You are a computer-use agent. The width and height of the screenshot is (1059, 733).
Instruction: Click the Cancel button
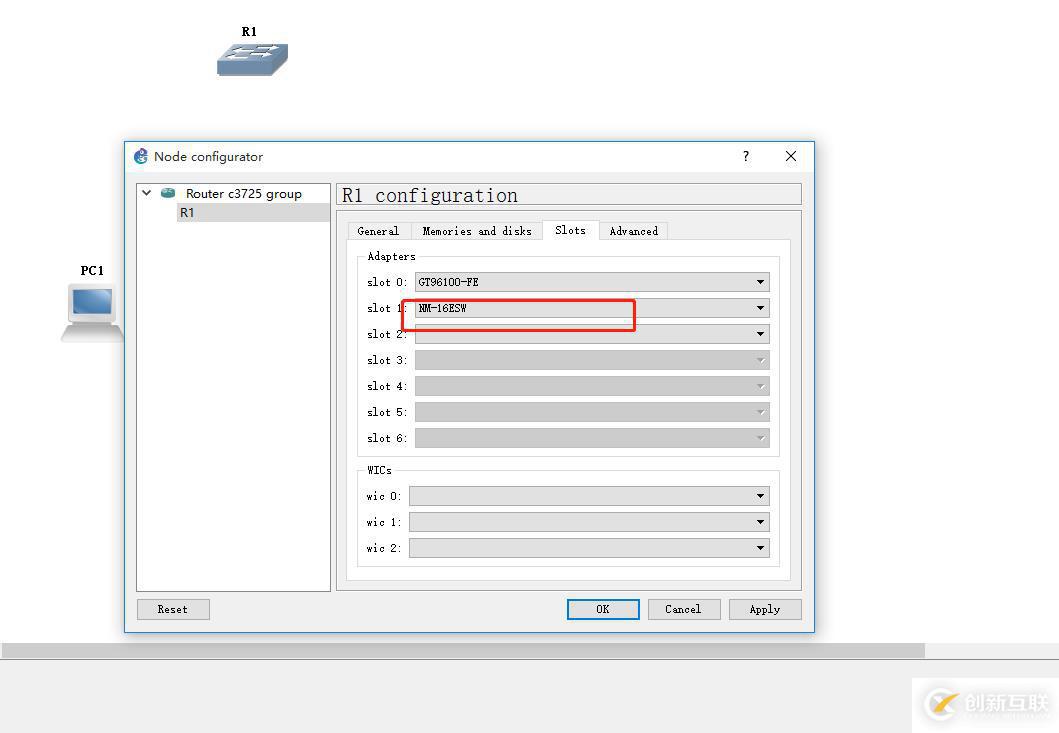683,609
